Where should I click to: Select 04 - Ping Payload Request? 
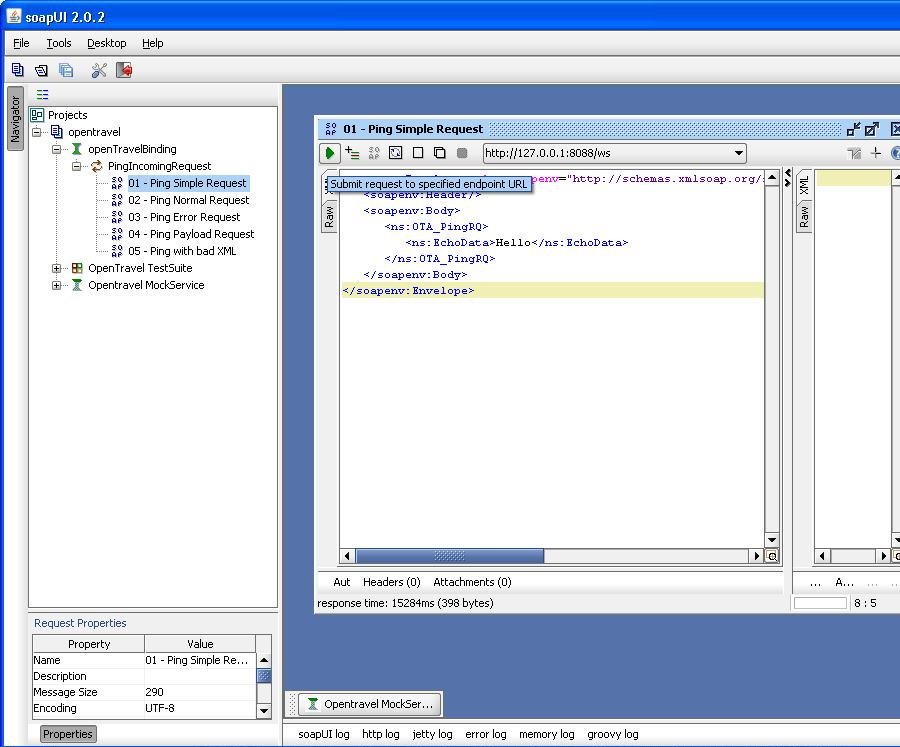[191, 234]
